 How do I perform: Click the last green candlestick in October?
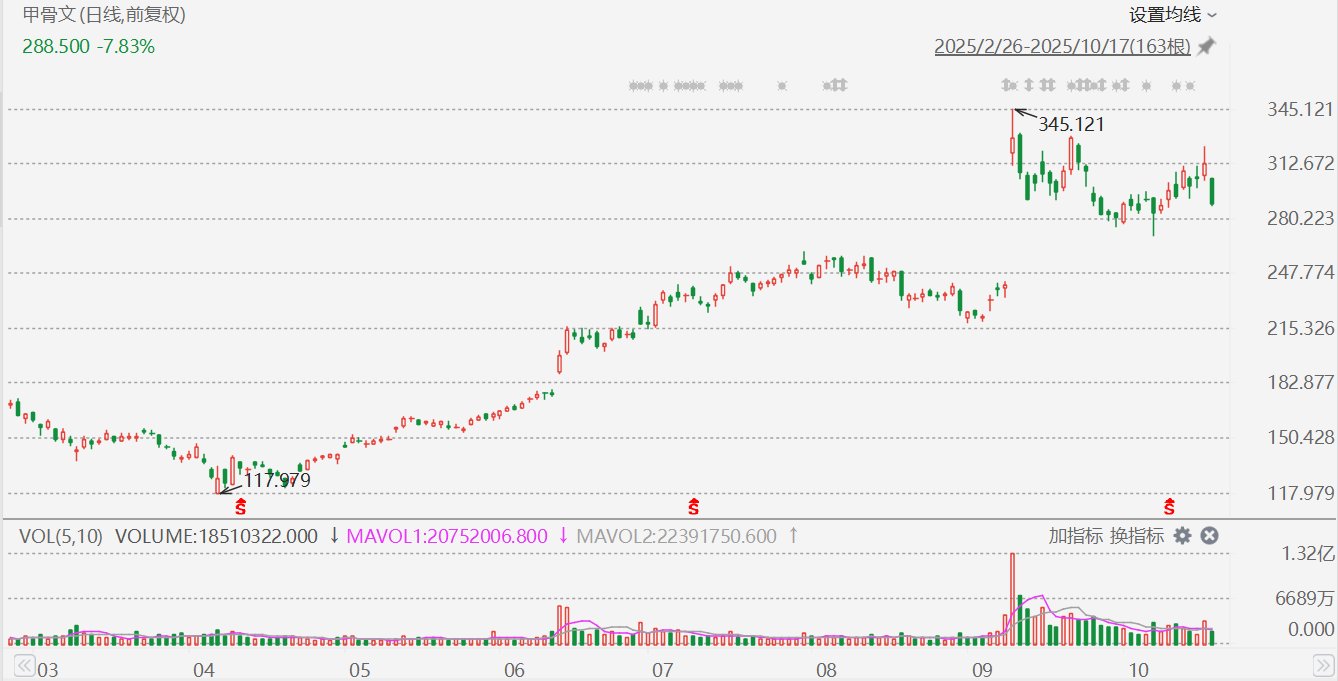[1212, 192]
